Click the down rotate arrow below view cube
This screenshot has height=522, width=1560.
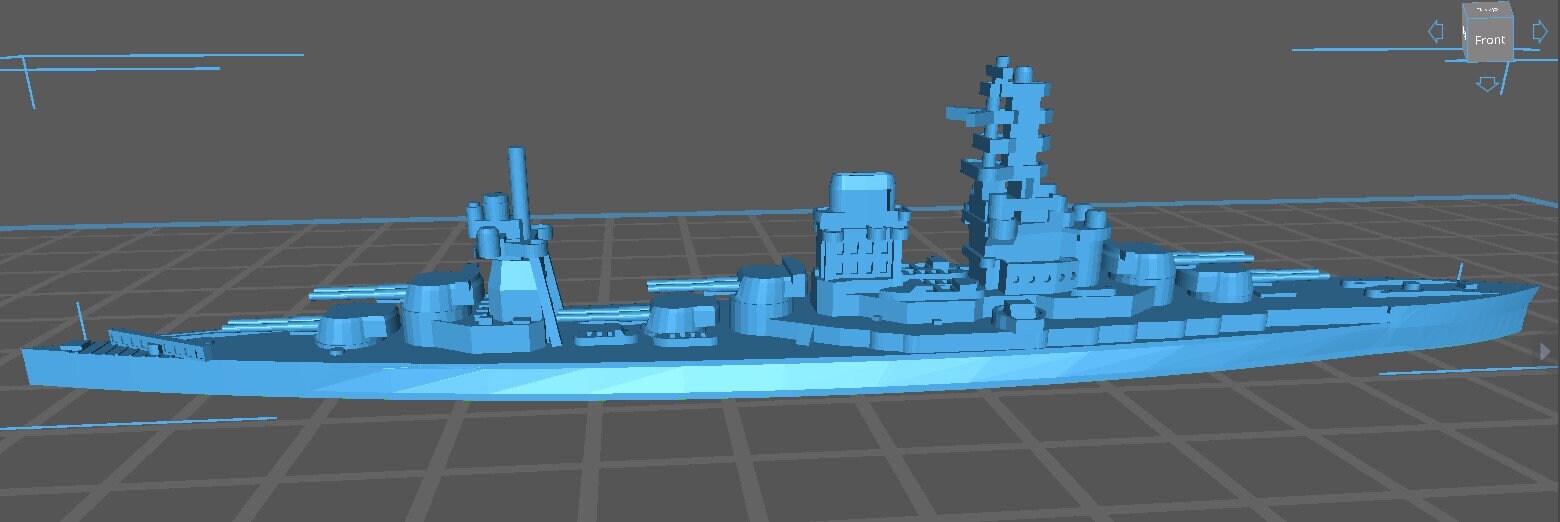point(1487,84)
